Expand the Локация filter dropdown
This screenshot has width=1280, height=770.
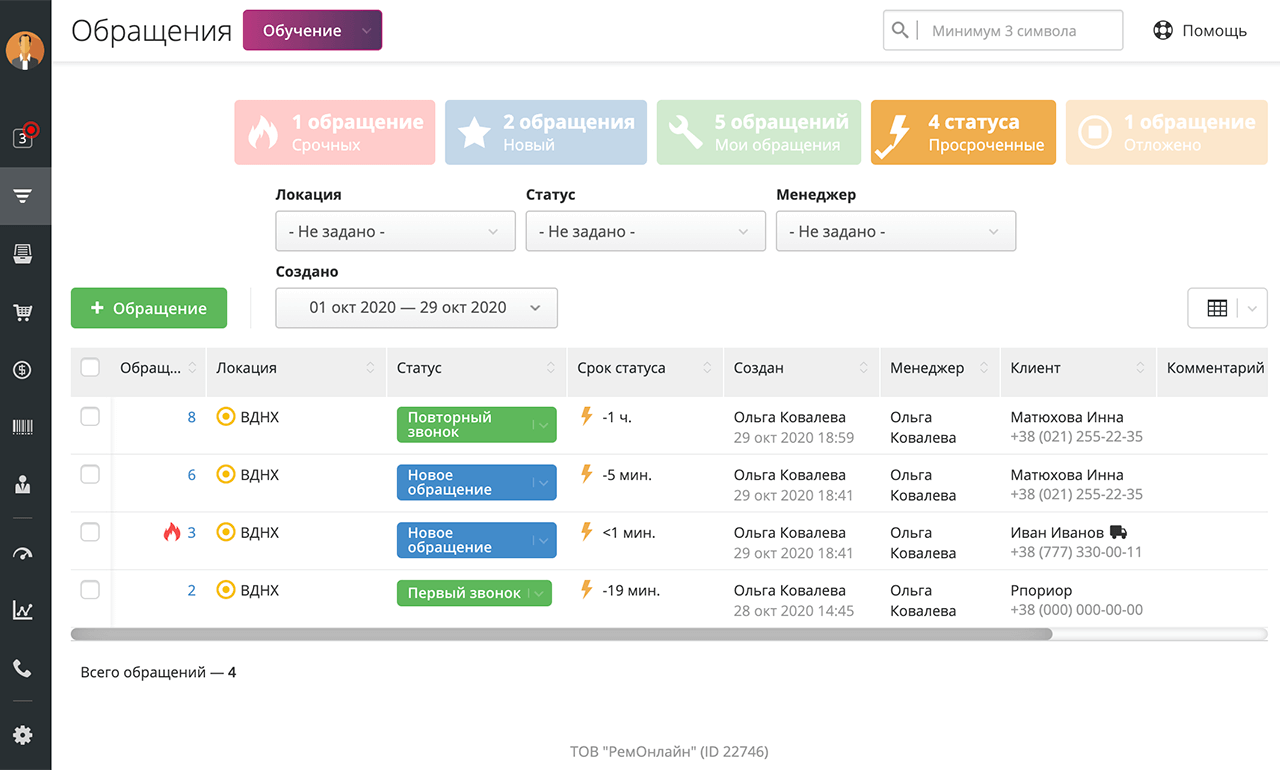point(395,231)
